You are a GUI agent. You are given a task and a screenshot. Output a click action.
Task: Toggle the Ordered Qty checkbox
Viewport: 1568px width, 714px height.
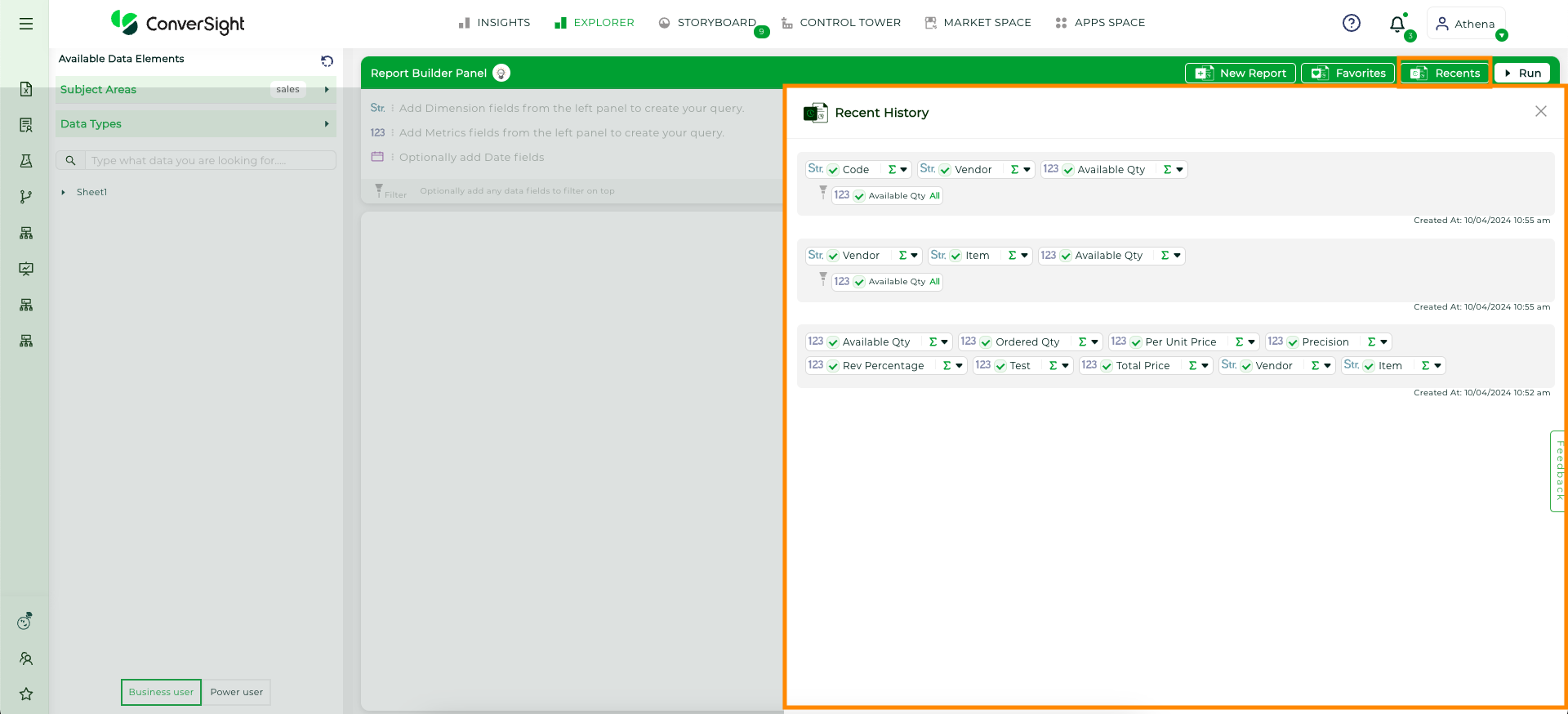pos(986,342)
